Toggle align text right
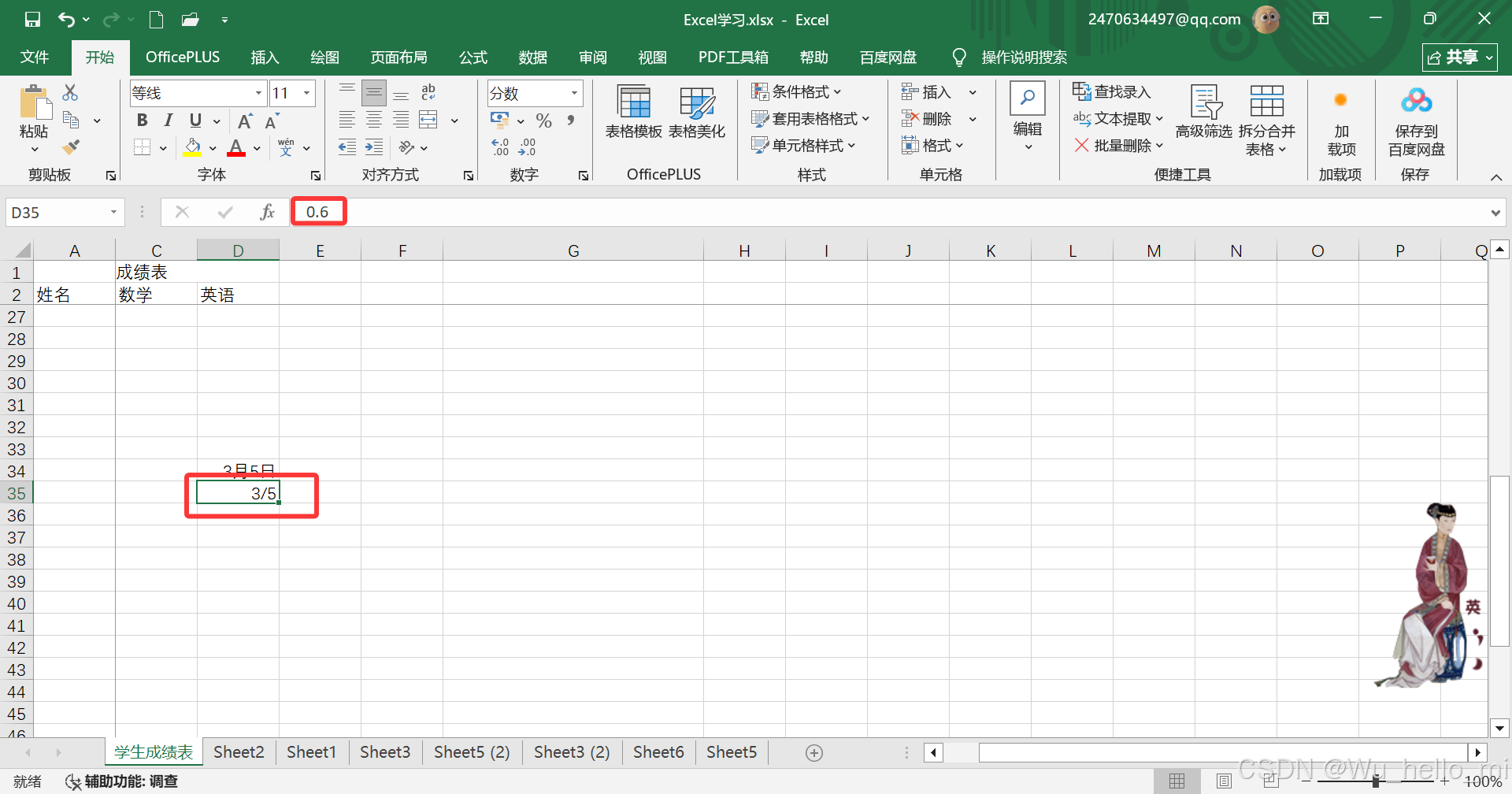 [x=401, y=120]
